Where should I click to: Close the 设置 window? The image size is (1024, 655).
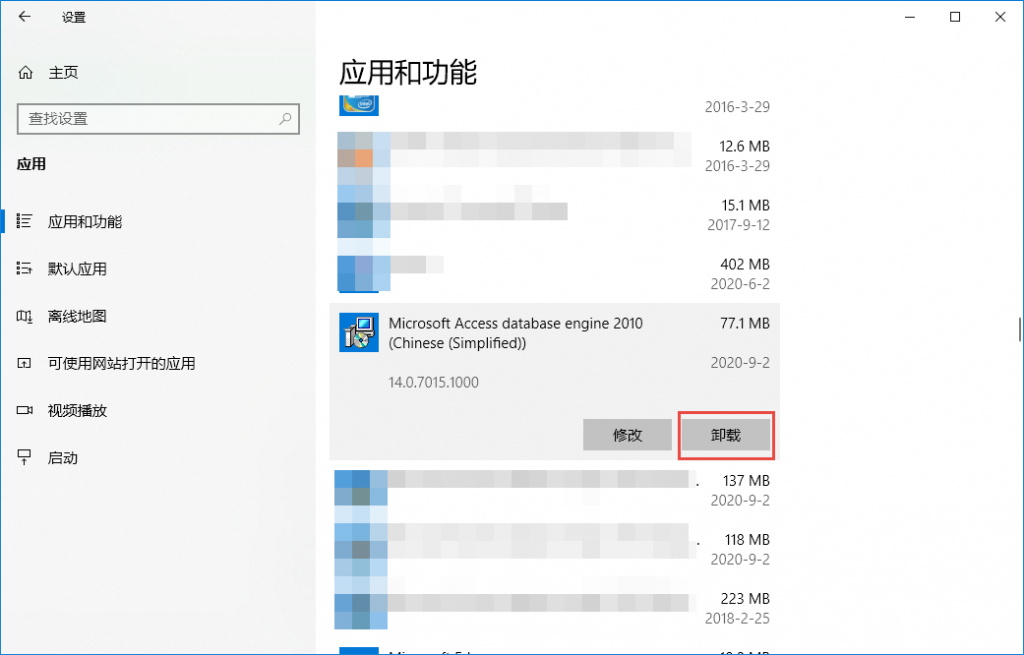(x=1000, y=17)
